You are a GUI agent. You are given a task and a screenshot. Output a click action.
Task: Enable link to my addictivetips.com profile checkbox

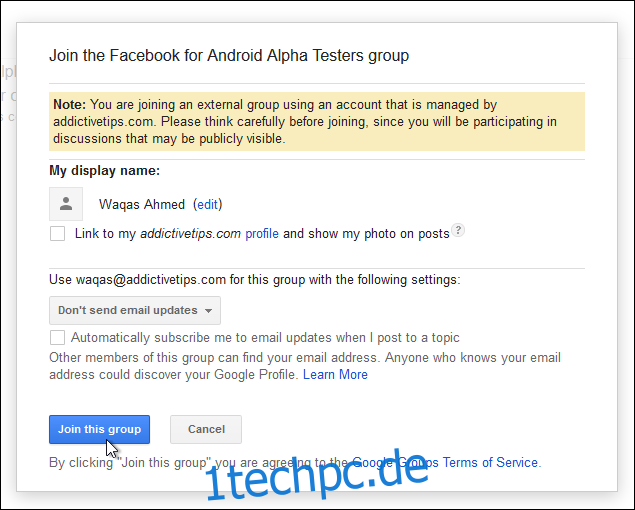point(57,233)
